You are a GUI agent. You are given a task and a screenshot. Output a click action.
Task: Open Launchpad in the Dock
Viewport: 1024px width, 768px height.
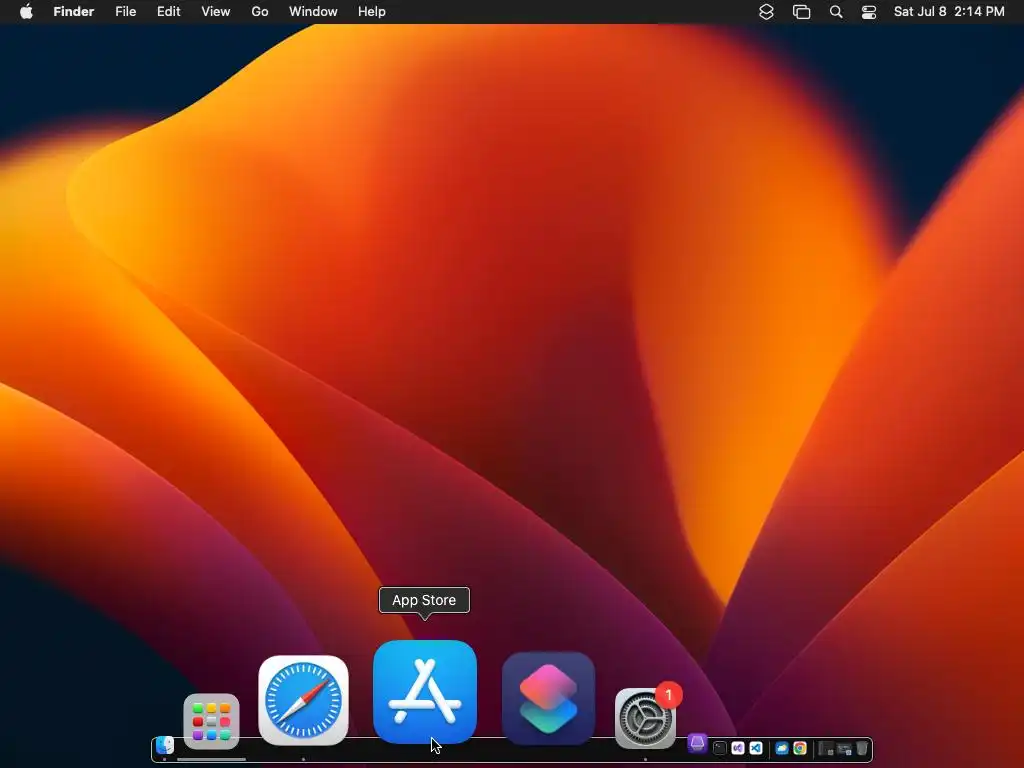(211, 722)
